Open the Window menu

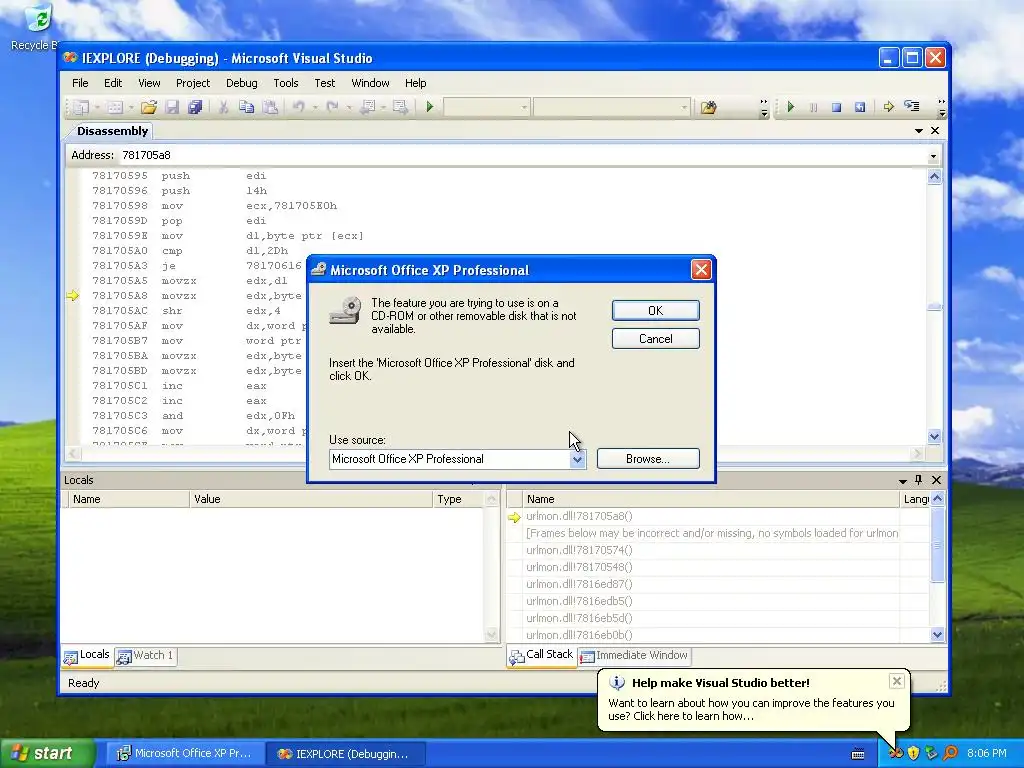coord(370,83)
